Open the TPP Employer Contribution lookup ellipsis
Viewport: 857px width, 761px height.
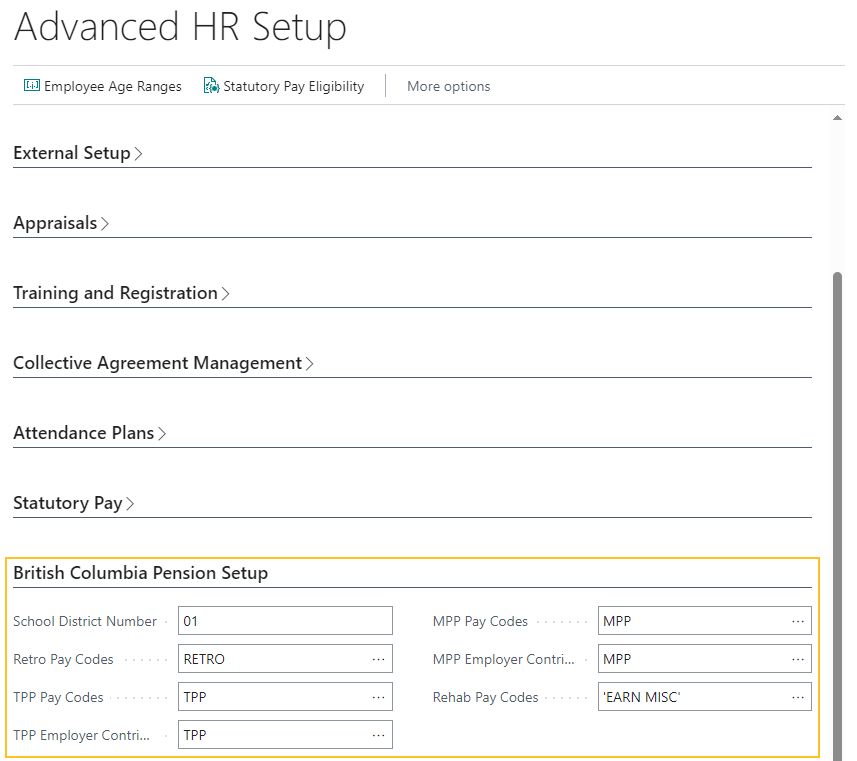click(379, 734)
